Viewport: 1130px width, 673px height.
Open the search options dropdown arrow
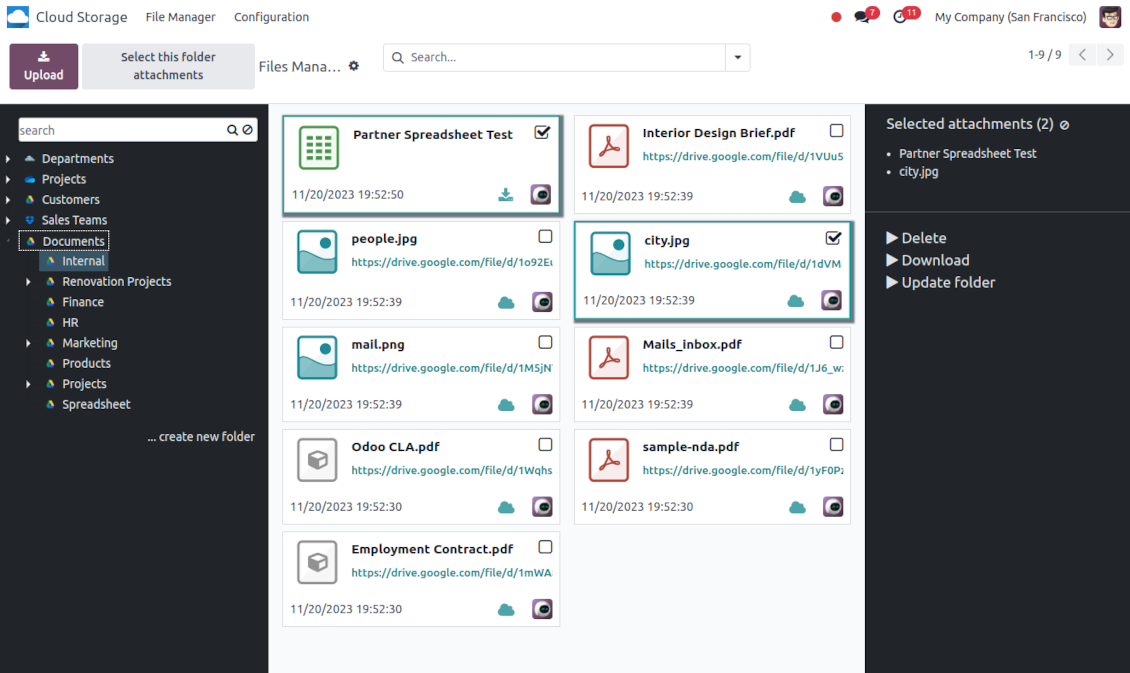pyautogui.click(x=737, y=58)
